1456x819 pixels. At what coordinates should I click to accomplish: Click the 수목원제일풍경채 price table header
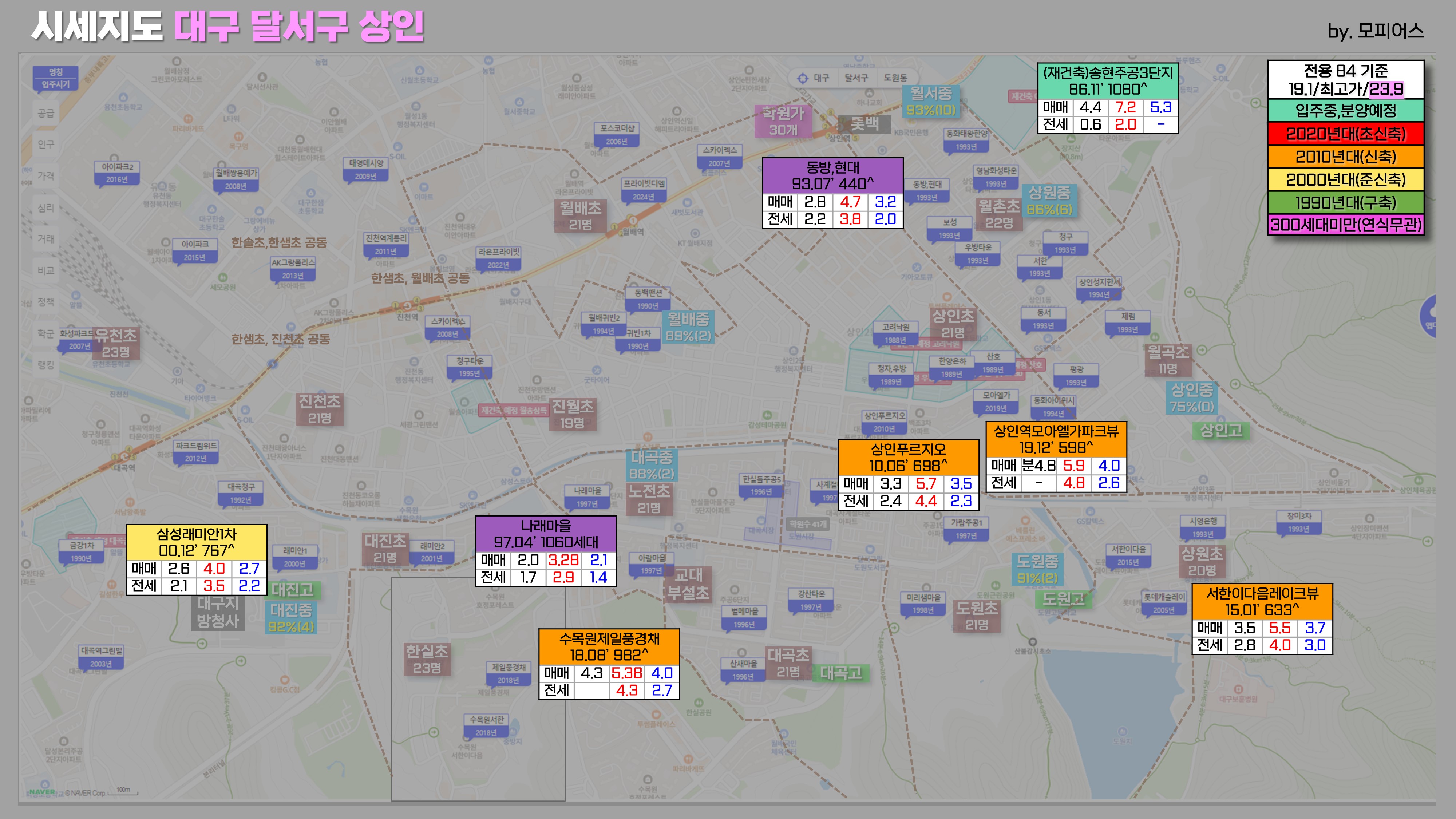pyautogui.click(x=609, y=646)
